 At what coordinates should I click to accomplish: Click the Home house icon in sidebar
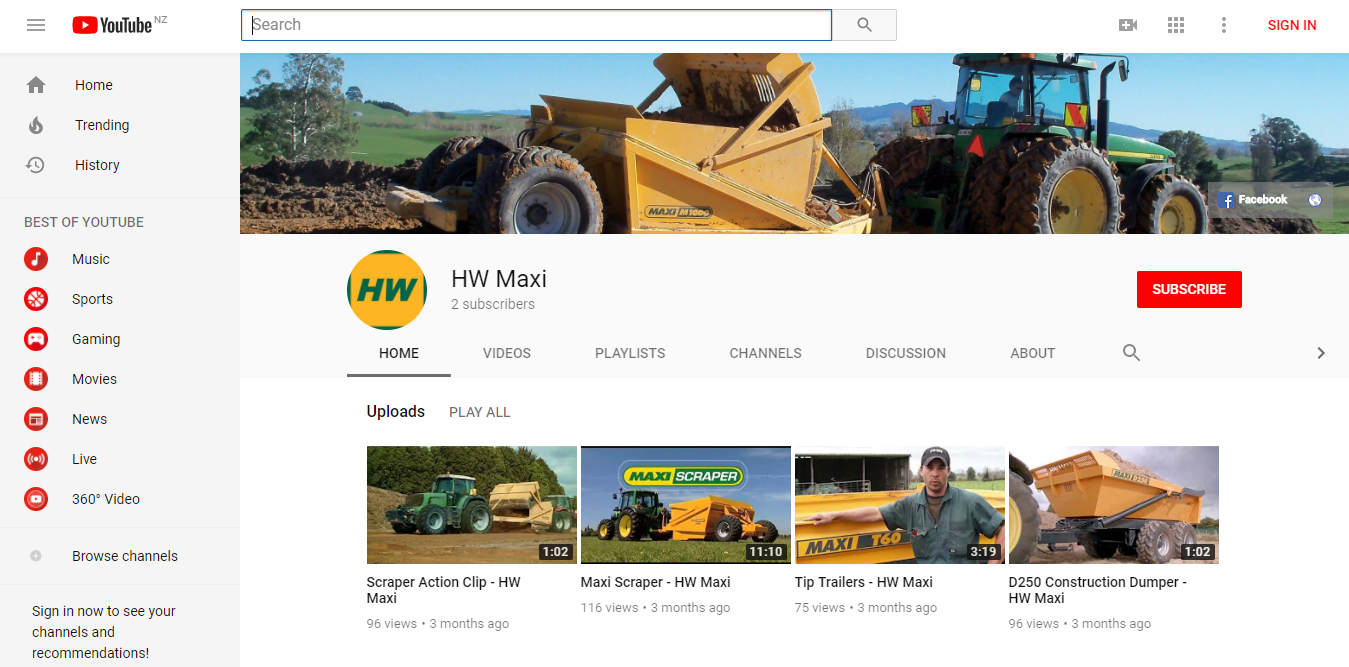coord(36,85)
